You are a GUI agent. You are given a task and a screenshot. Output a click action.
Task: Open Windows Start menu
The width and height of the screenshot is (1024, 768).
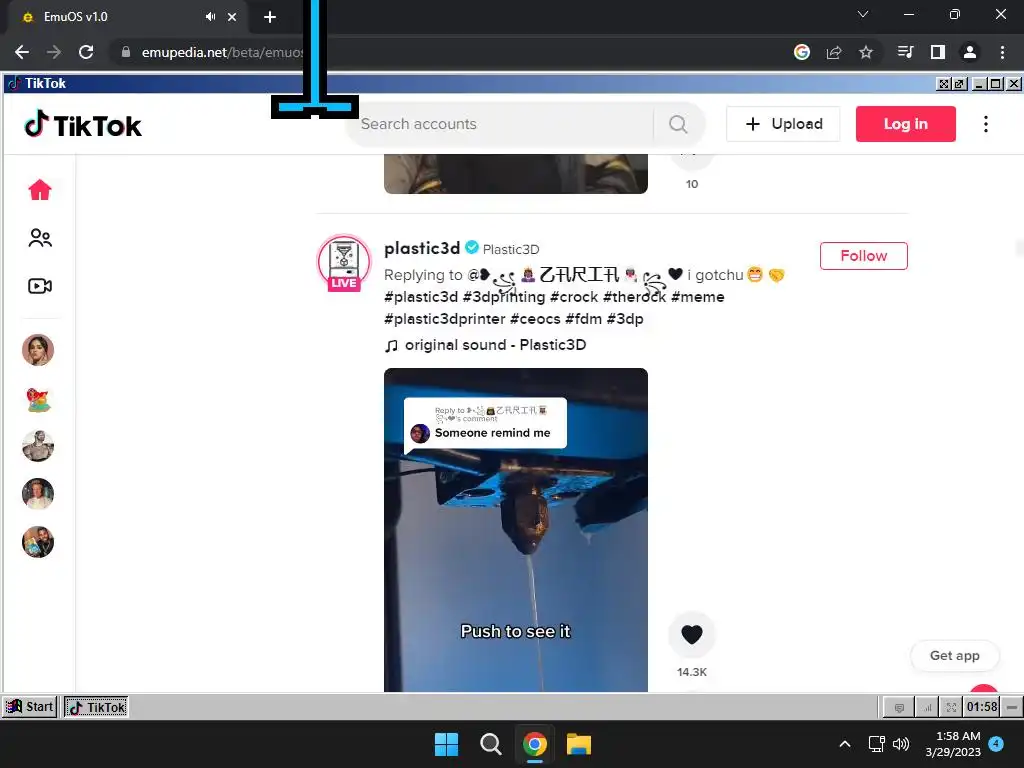tap(447, 744)
